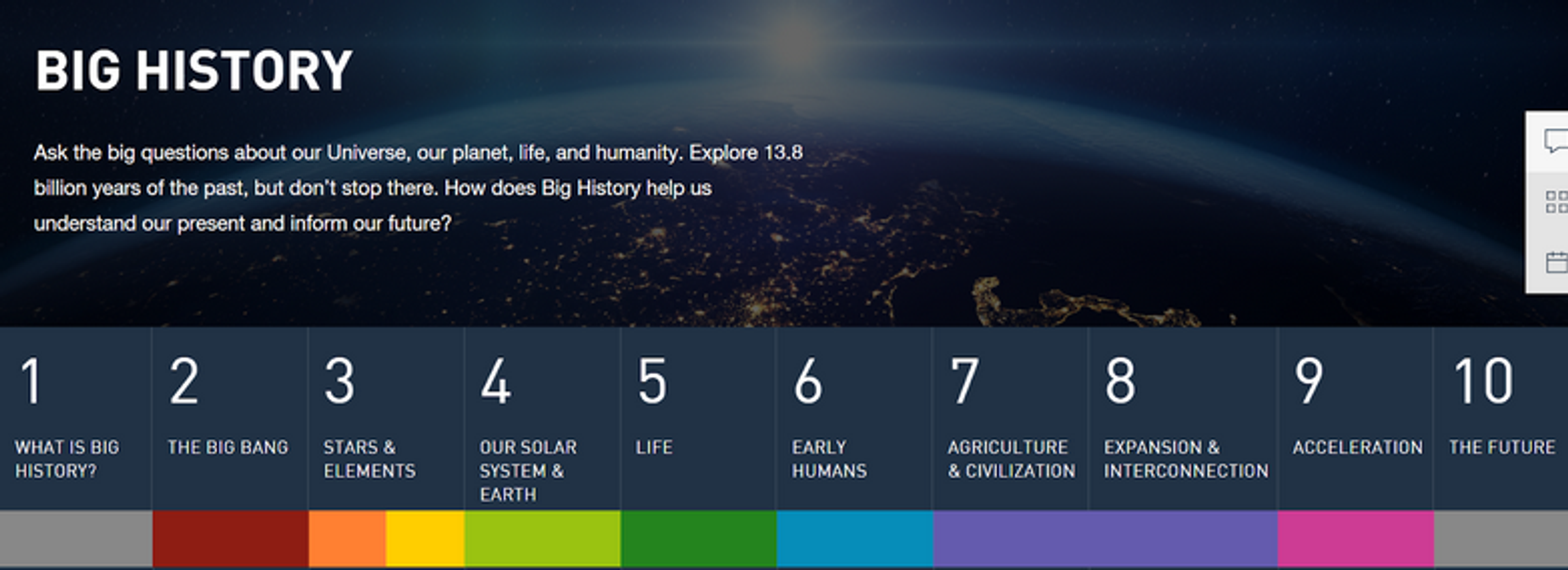Open unit 9 Acceleration
The height and width of the screenshot is (570, 1568).
click(1356, 418)
